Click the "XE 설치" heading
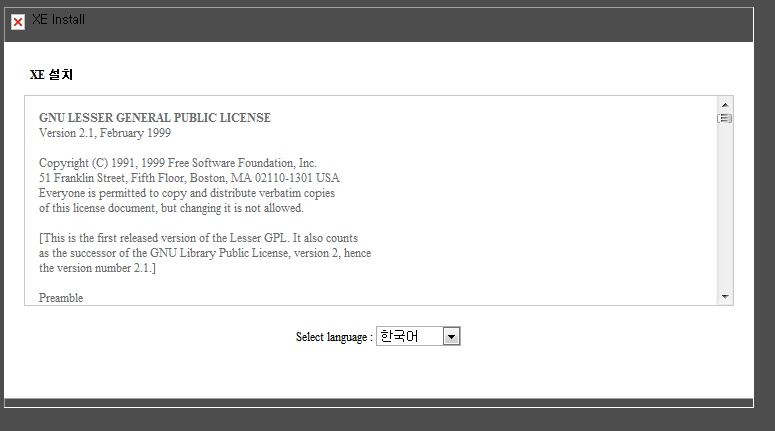Screen dimensions: 775x431 (x=51, y=75)
